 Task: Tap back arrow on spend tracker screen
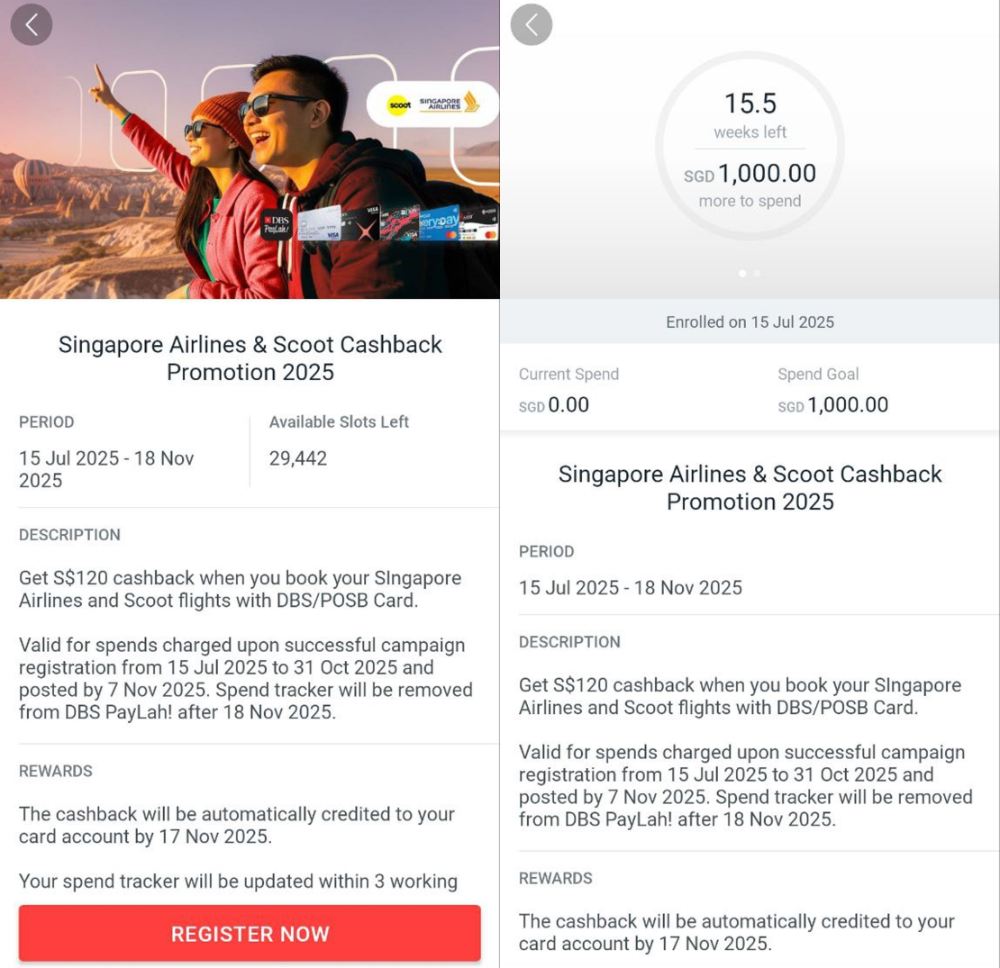pyautogui.click(x=531, y=25)
